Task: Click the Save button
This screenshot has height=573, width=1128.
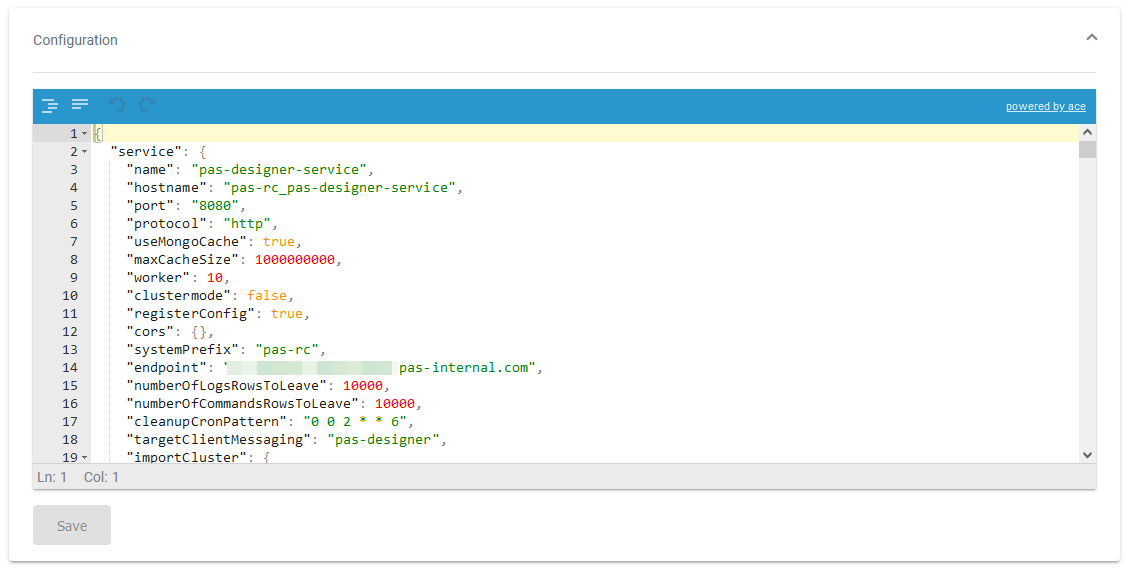Action: pyautogui.click(x=72, y=526)
